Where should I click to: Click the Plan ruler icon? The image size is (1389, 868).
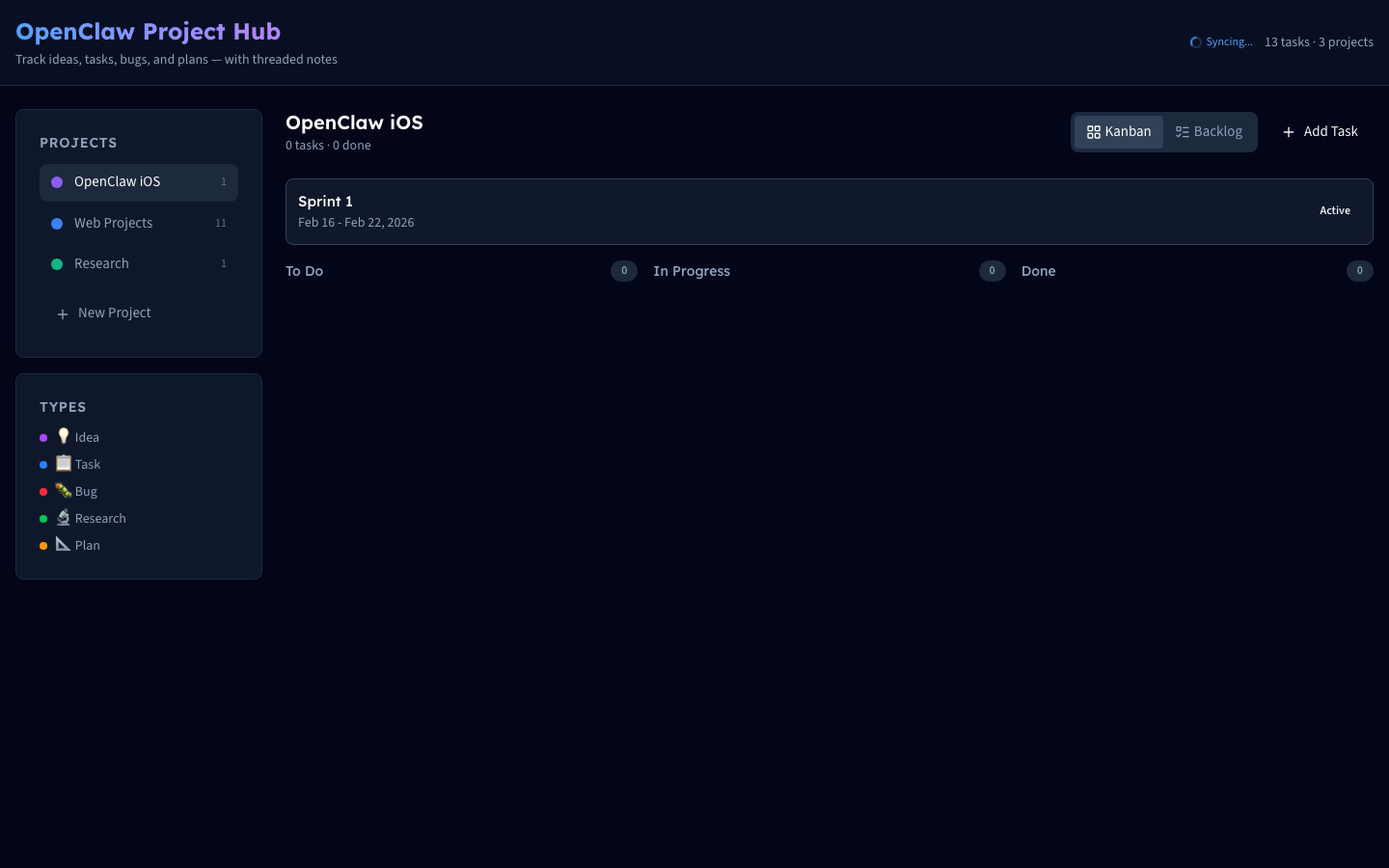point(64,544)
